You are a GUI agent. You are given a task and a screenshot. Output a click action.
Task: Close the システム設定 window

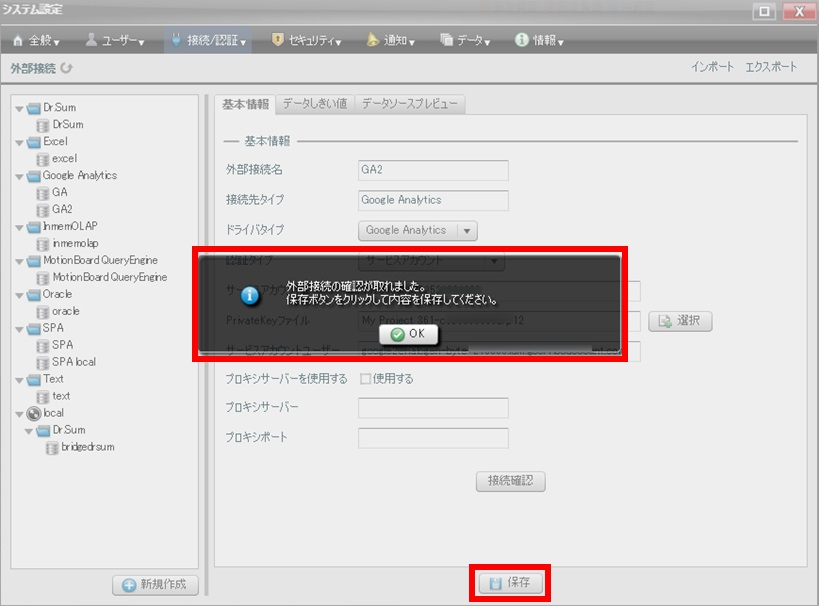click(799, 11)
